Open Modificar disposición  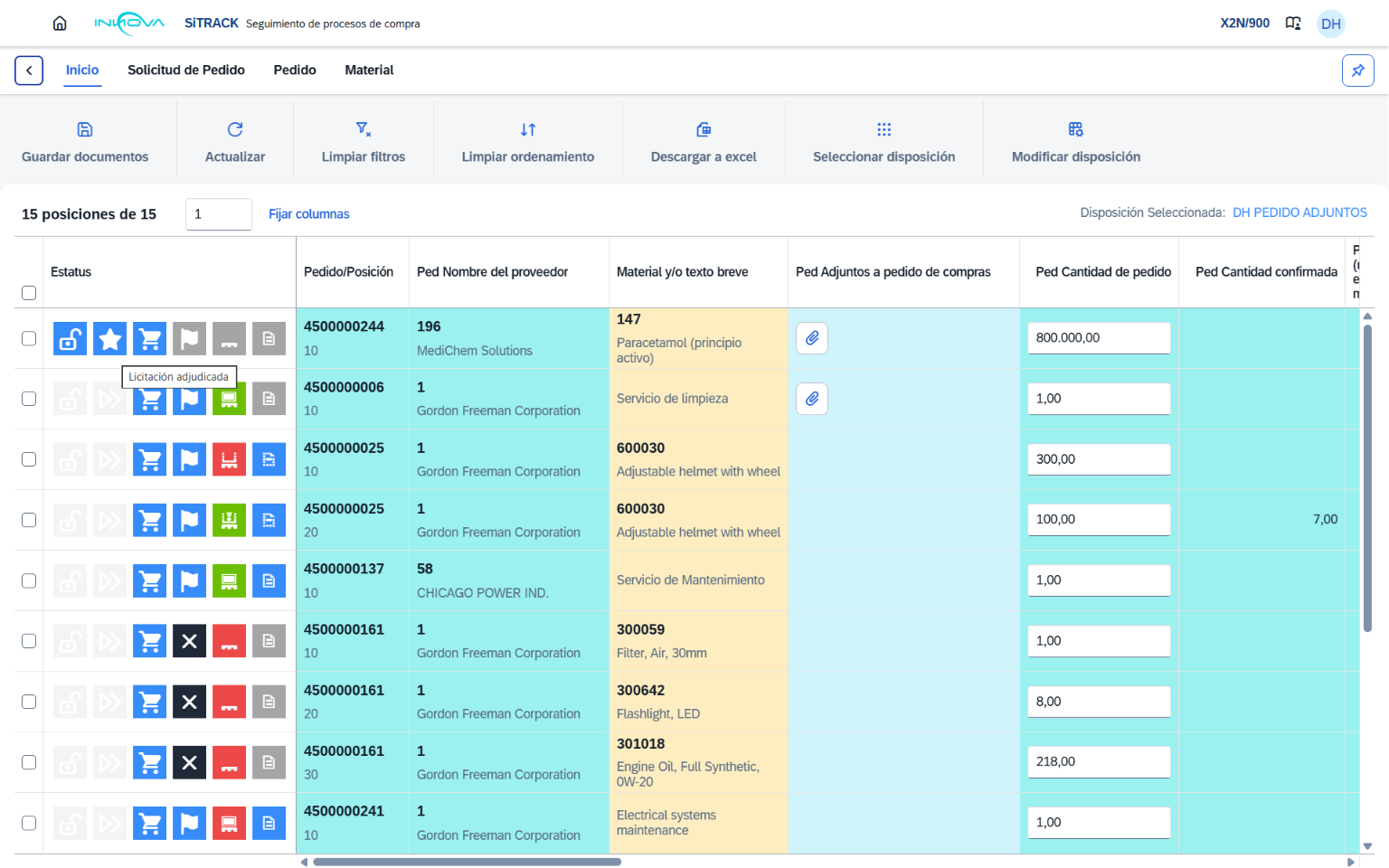(x=1076, y=142)
